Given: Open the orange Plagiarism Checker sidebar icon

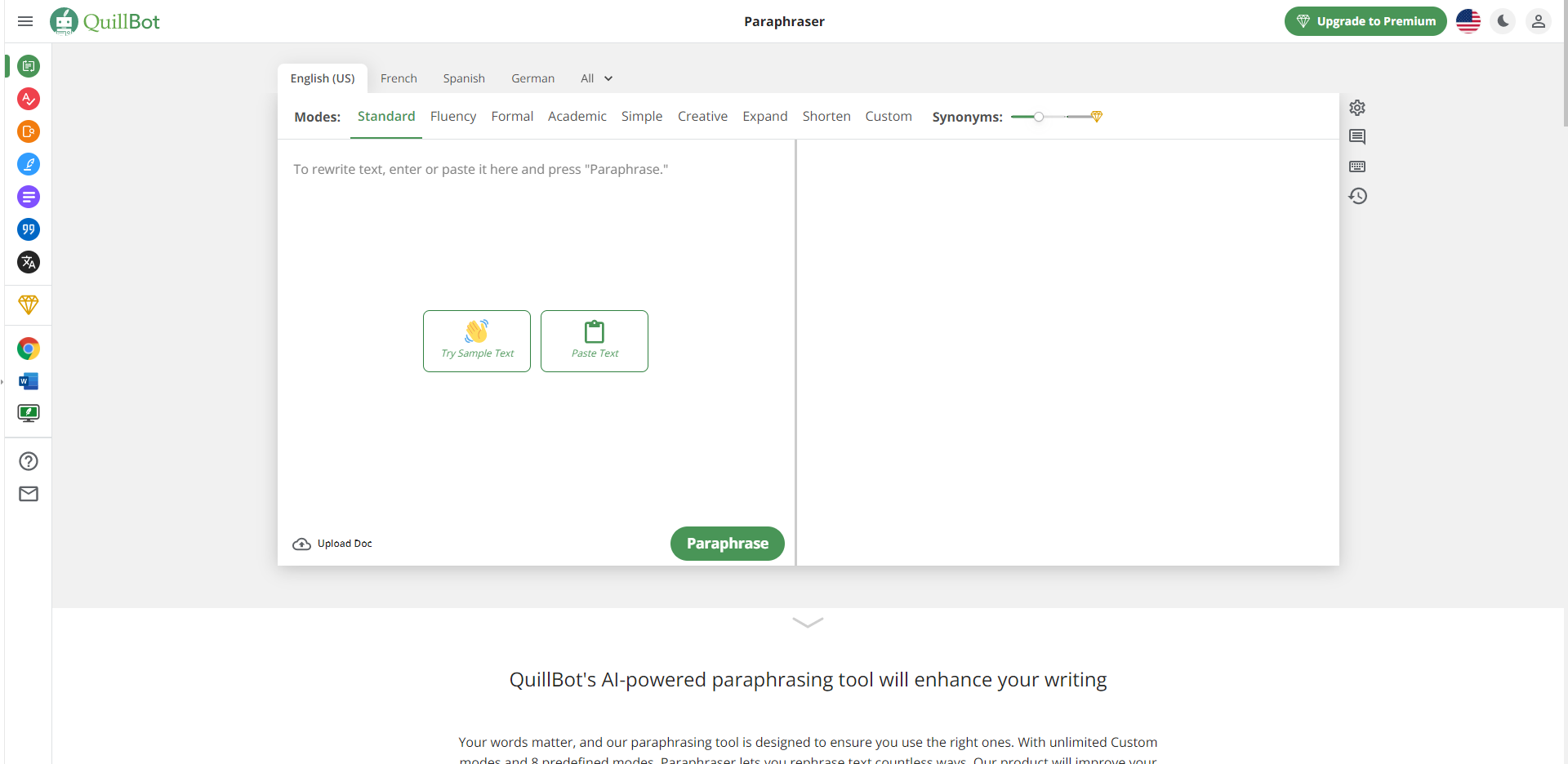Looking at the screenshot, I should (29, 131).
